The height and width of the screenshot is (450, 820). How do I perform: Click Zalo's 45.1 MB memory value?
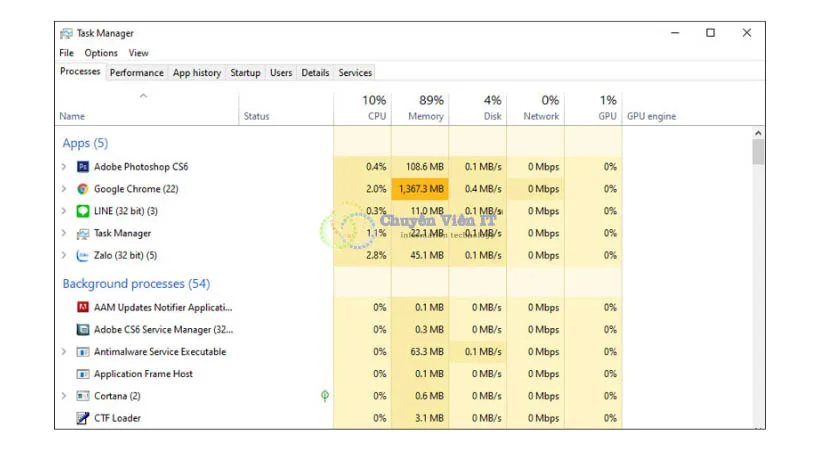[427, 255]
